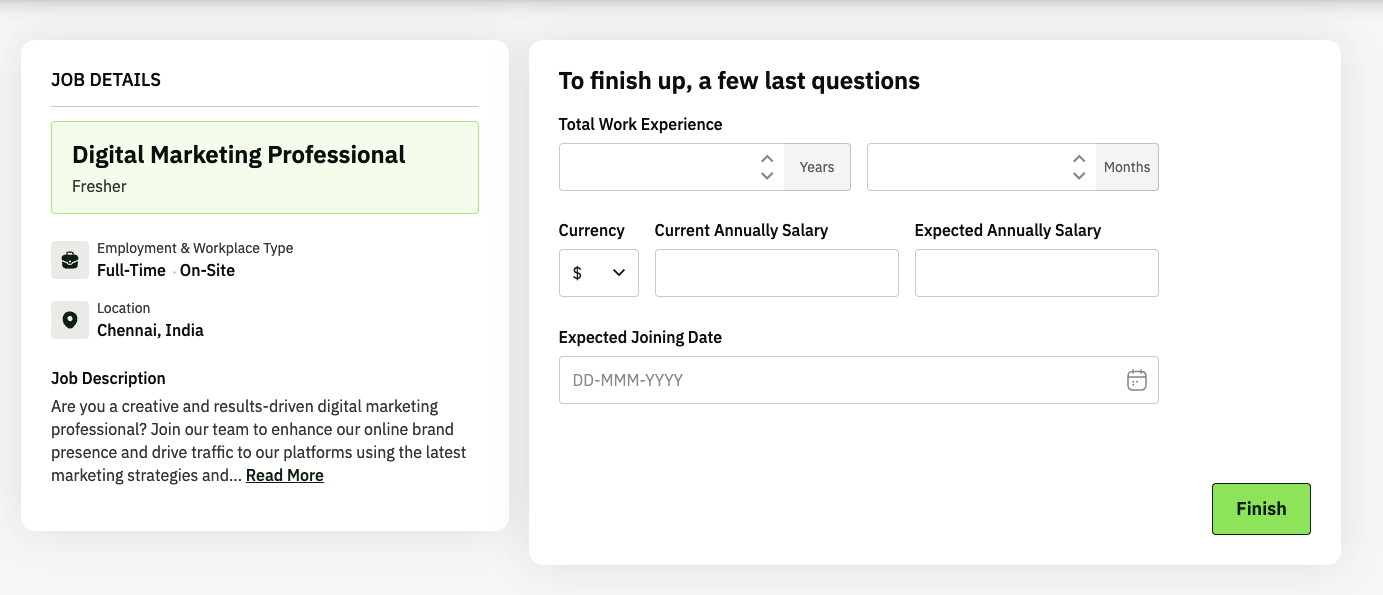Screen dimensions: 1383x595
Task: Open the calendar date picker icon
Action: [x=1136, y=380]
